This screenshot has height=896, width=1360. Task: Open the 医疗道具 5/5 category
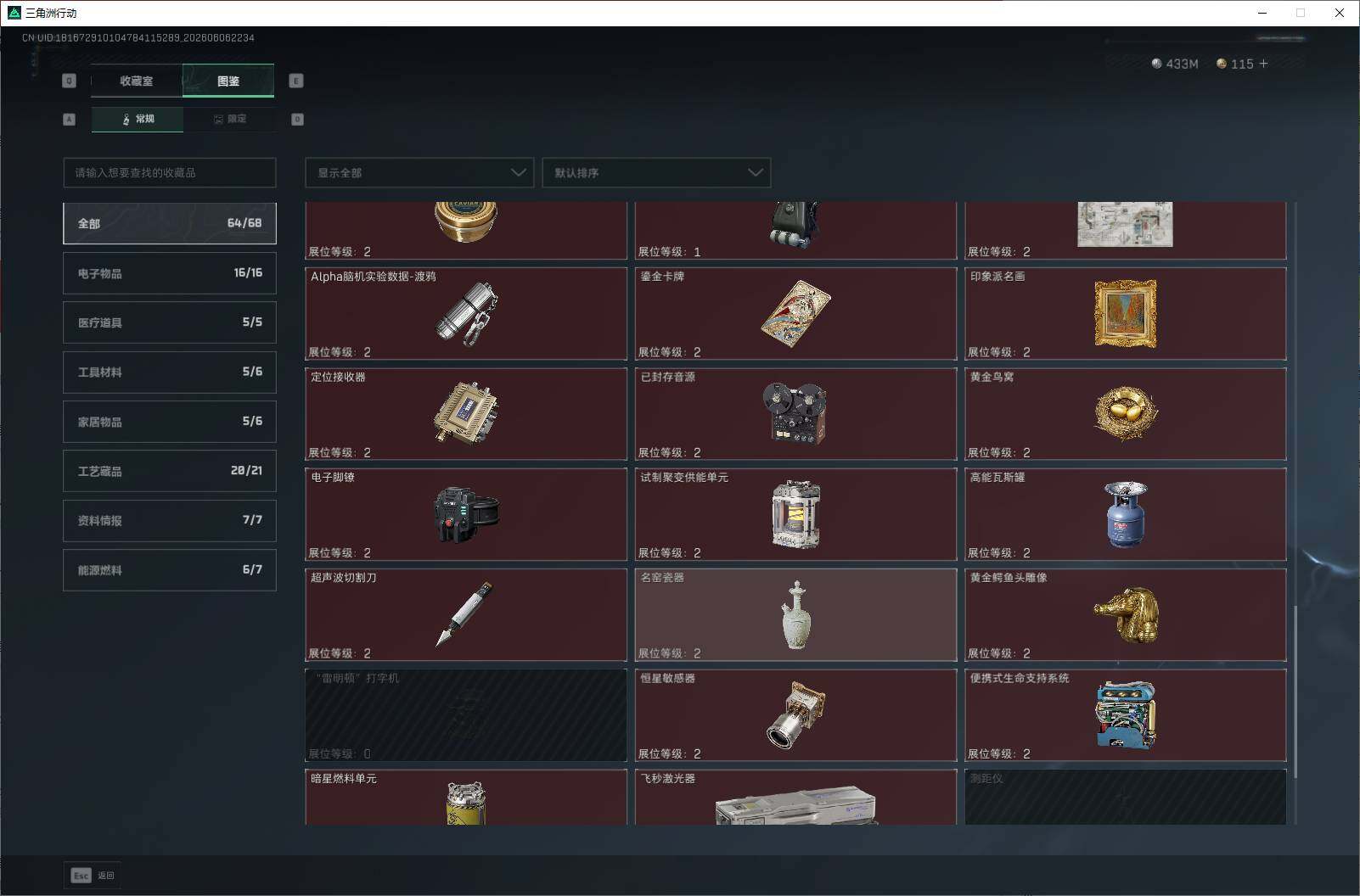pyautogui.click(x=170, y=322)
